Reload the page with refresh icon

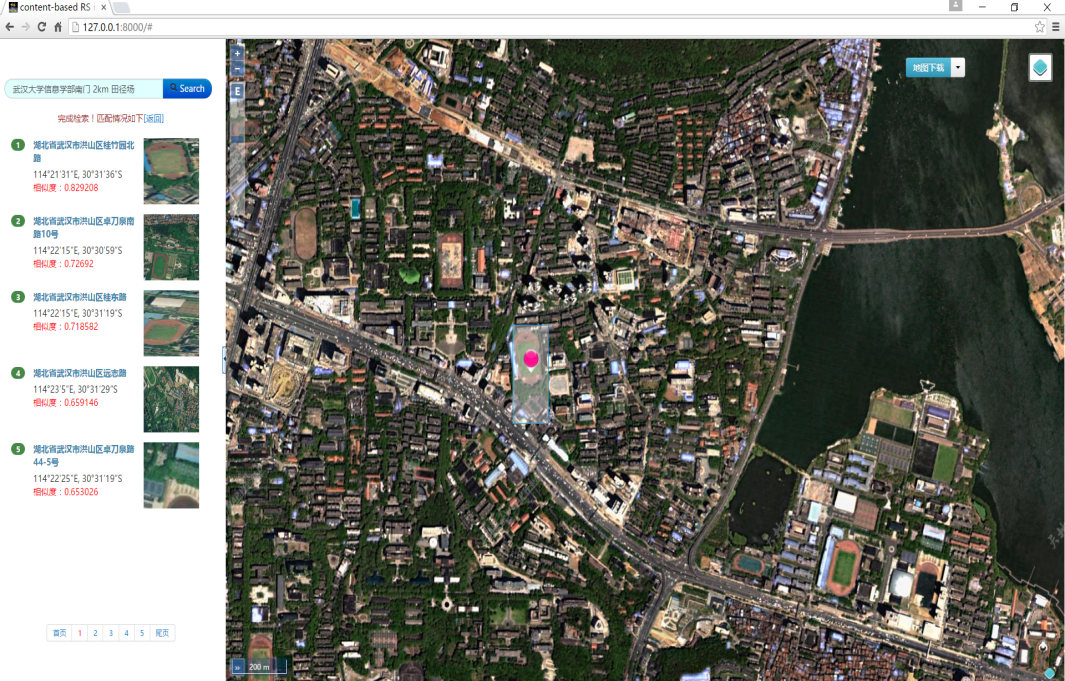(x=42, y=27)
